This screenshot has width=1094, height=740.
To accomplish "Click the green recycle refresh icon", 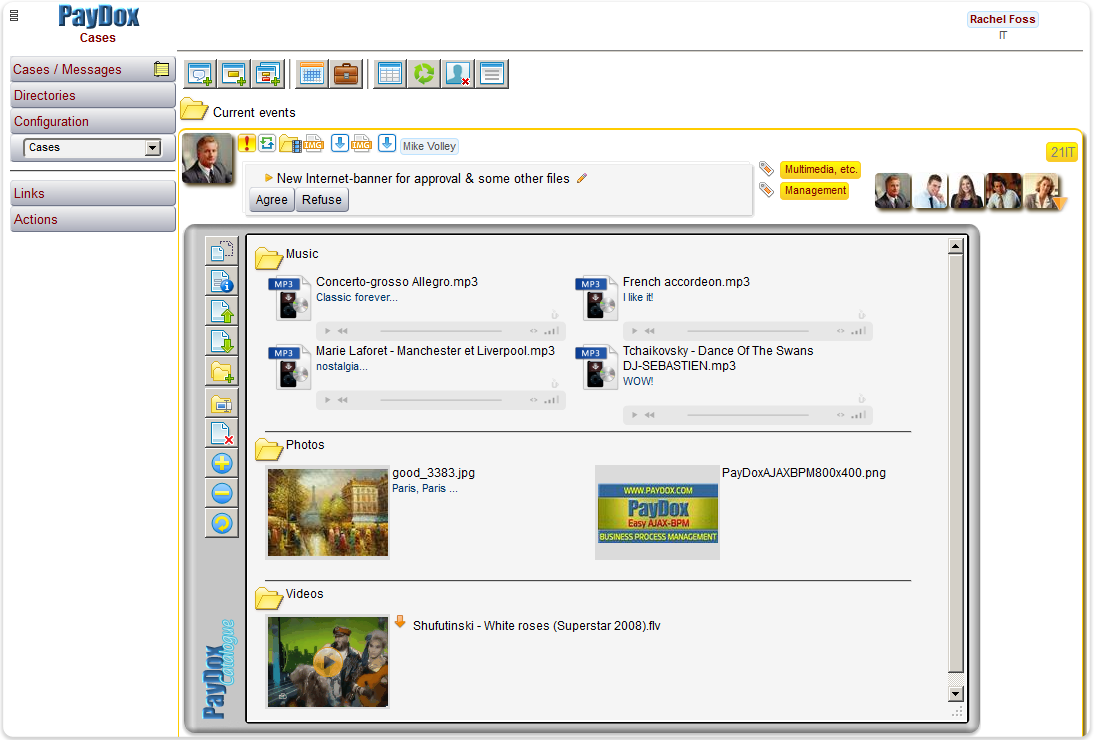I will coord(424,73).
